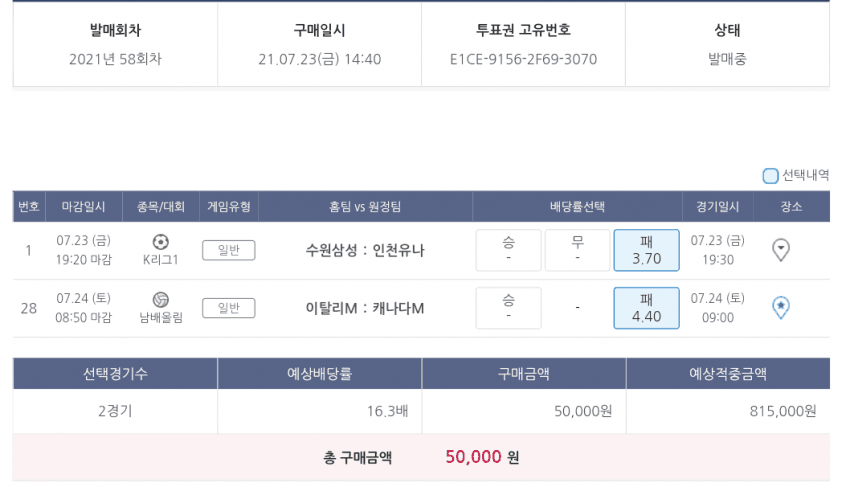The image size is (850, 494).
Task: Click the 종목/대회 column header
Action: pyautogui.click(x=161, y=207)
